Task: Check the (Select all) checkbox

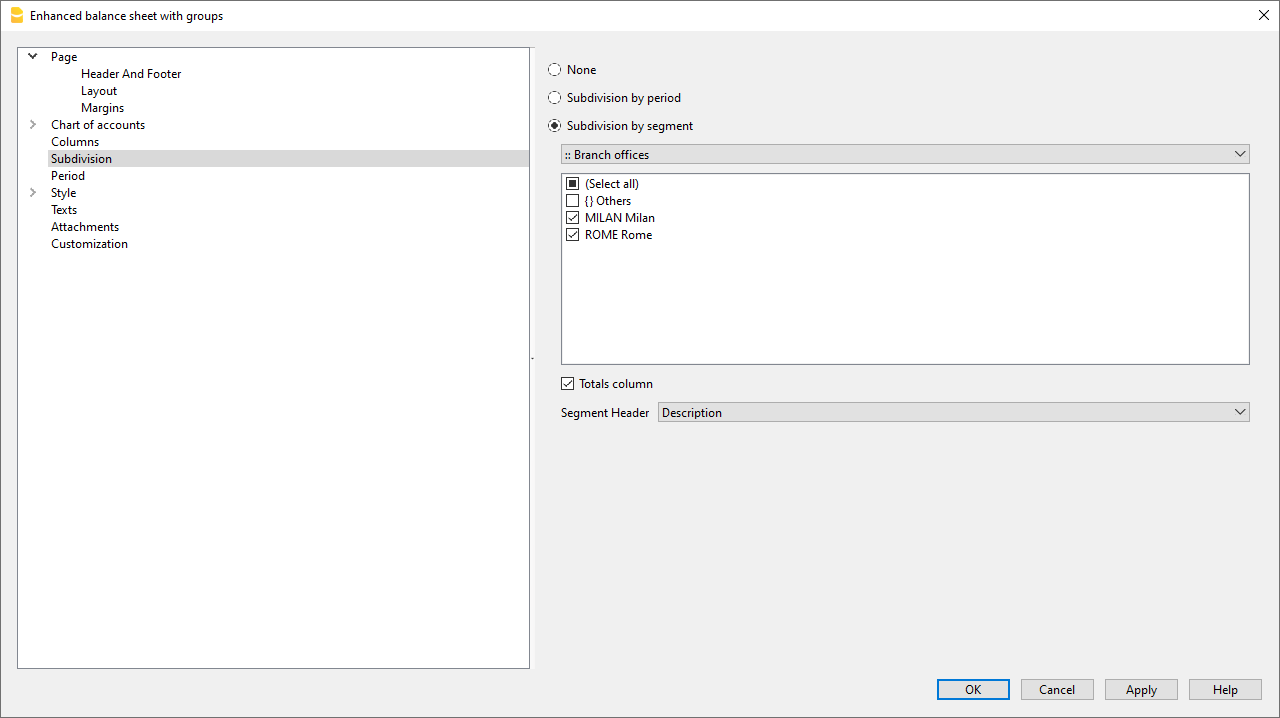Action: click(573, 184)
